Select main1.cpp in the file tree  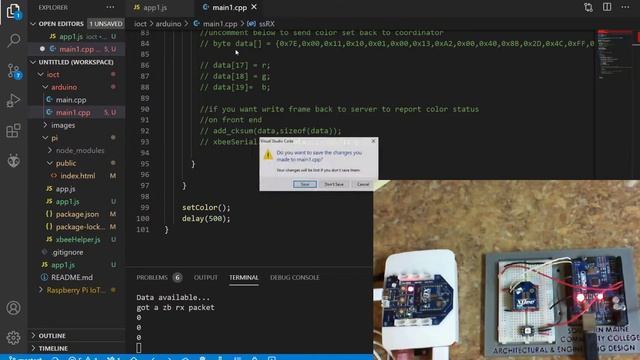click(x=73, y=113)
